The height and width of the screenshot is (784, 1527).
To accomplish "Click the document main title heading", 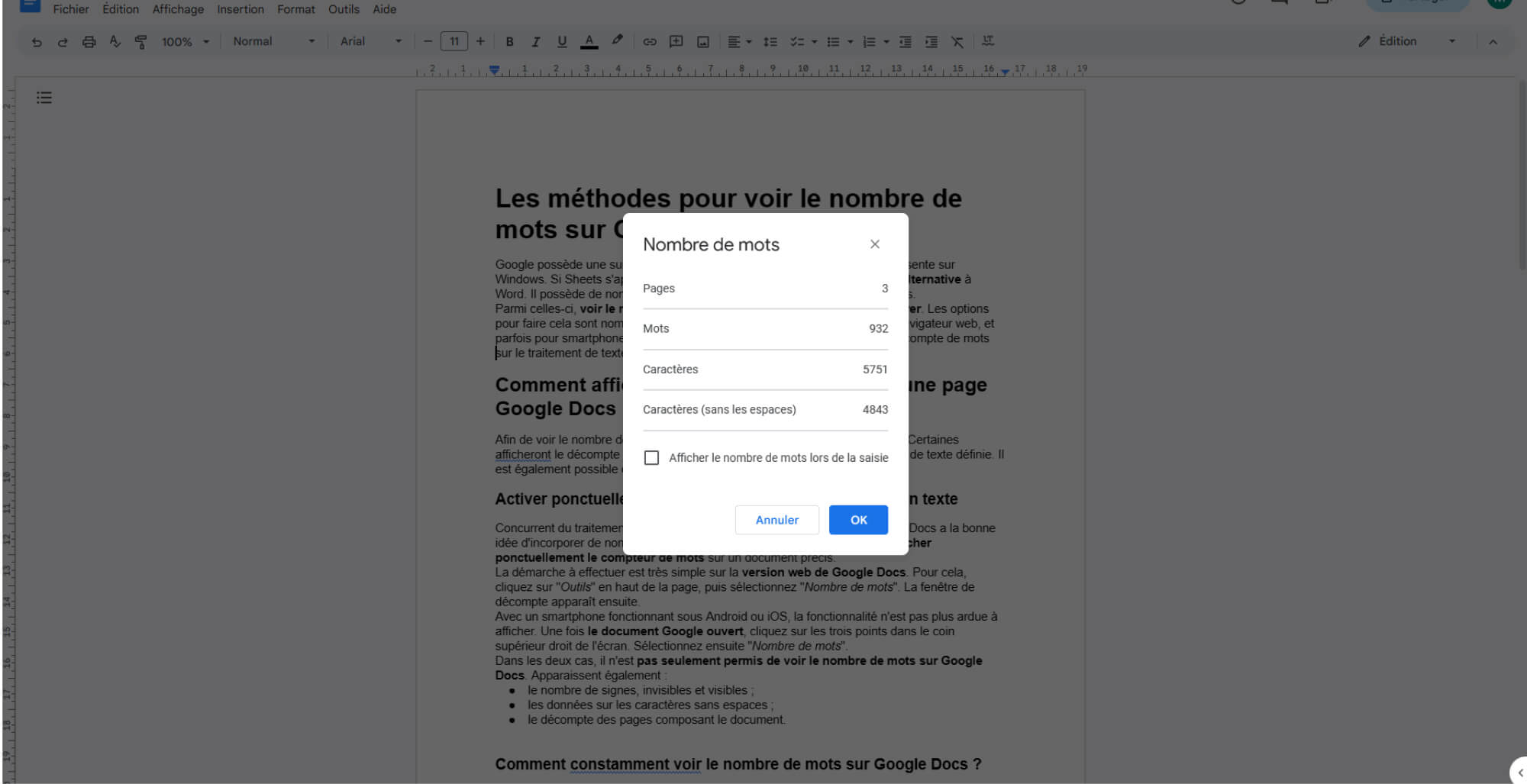I will [728, 214].
